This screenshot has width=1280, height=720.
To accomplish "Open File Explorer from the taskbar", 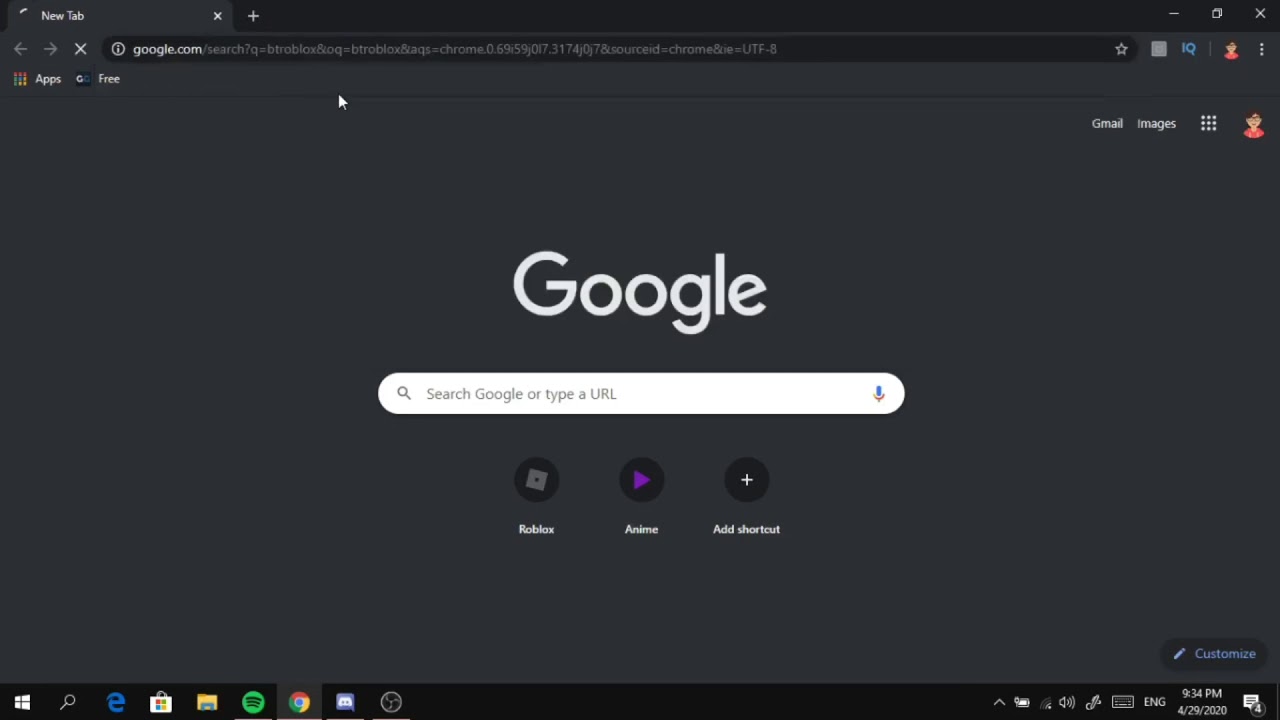I will coord(207,702).
